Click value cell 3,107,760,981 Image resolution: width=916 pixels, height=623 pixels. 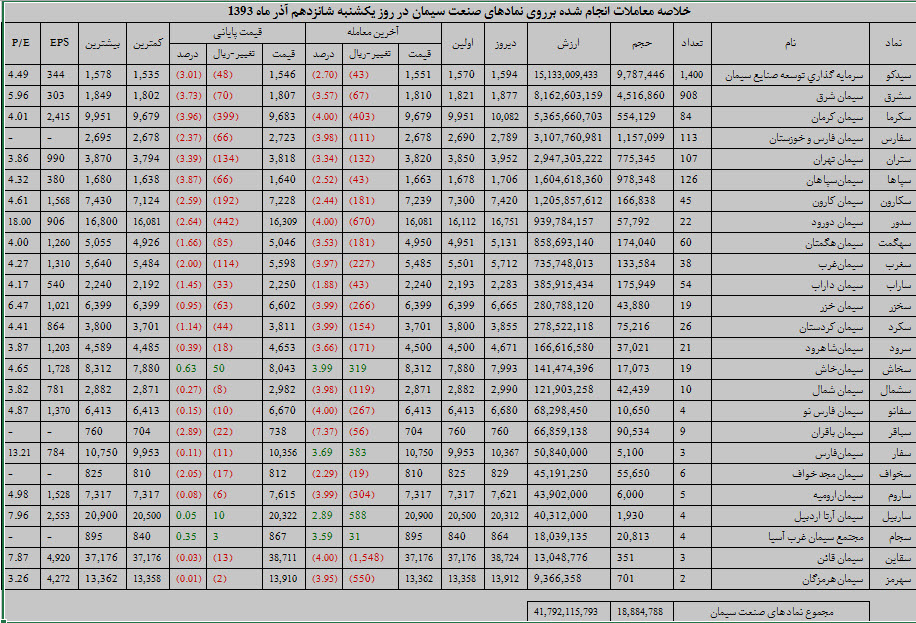(x=568, y=138)
